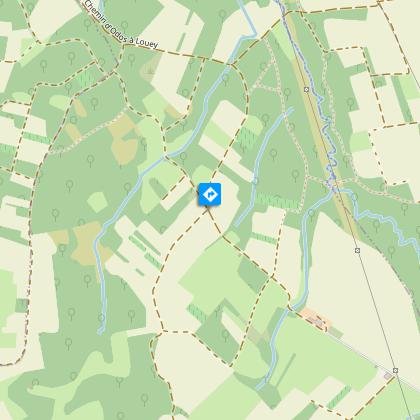Image resolution: width=420 pixels, height=420 pixels.
Task: Click the striped orchard patch north-east of the marker
Action: coord(247,138)
